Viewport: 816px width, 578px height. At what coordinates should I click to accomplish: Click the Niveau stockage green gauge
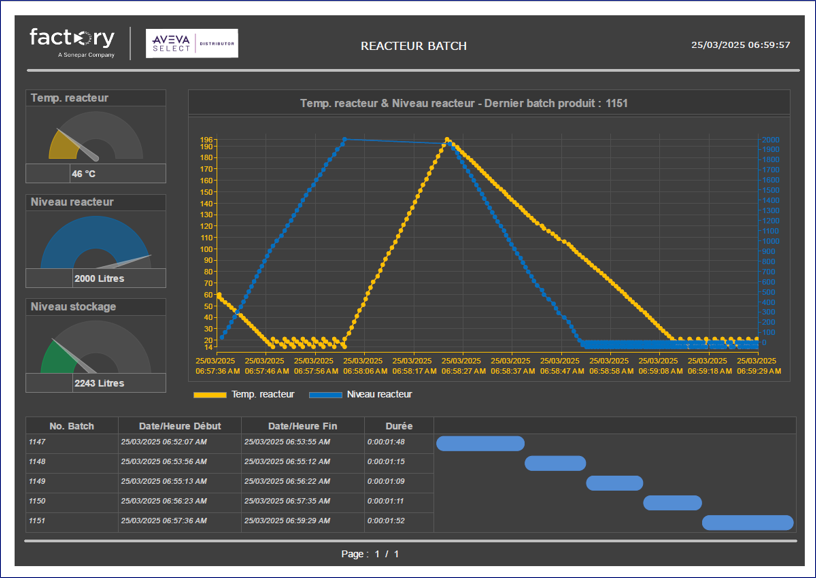[x=96, y=348]
